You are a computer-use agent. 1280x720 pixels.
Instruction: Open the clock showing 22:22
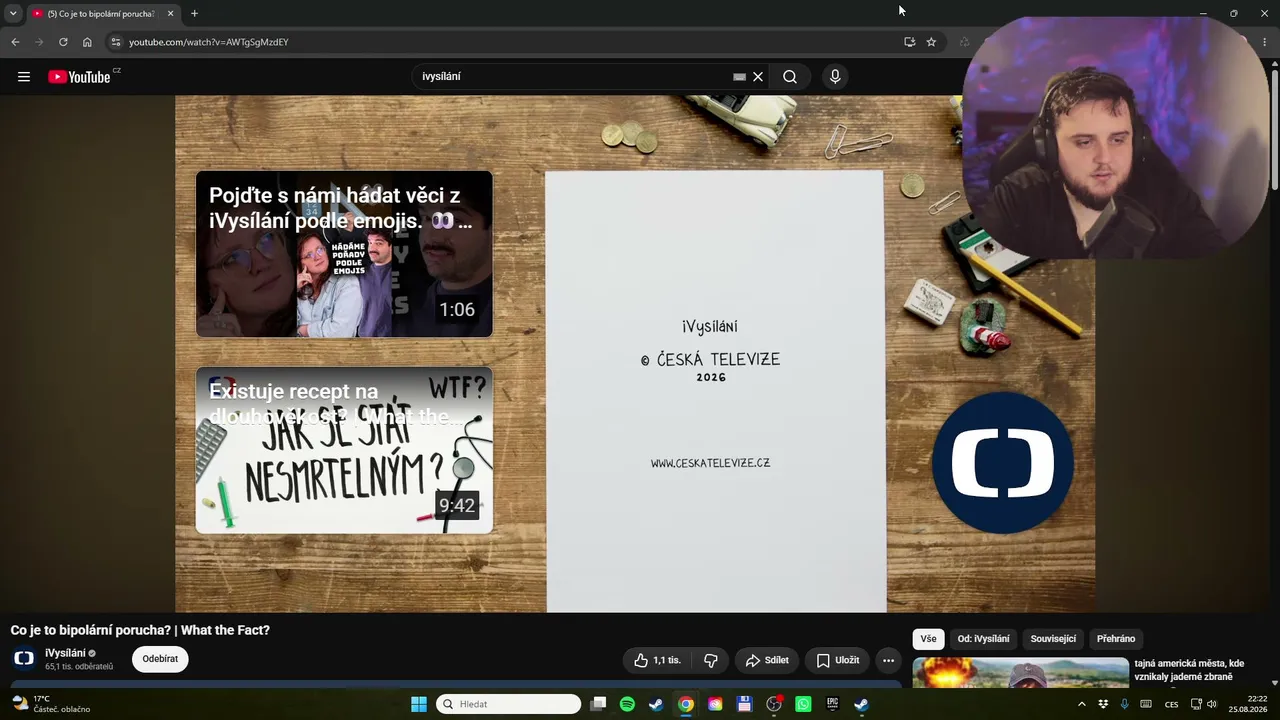coord(1248,704)
